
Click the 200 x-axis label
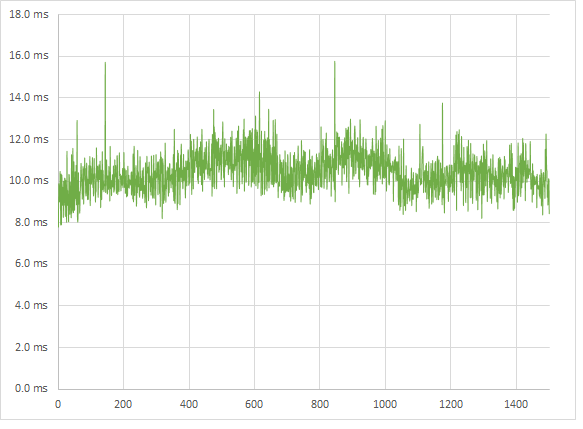point(123,404)
